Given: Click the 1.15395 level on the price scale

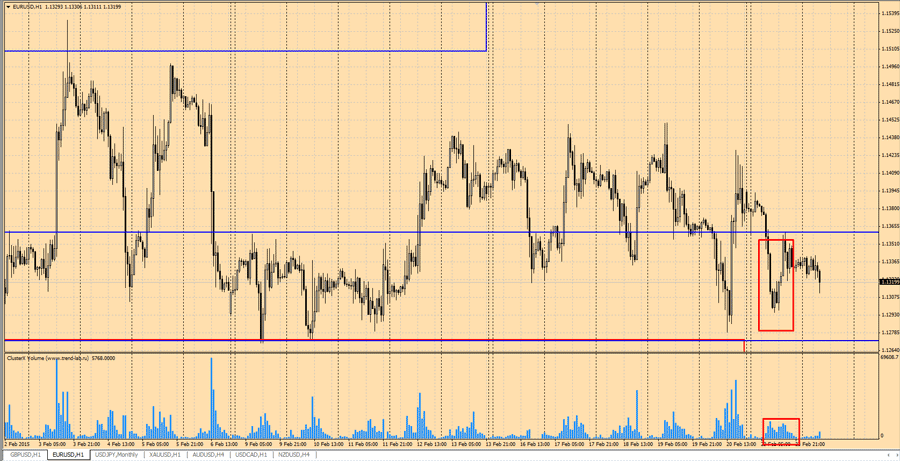Looking at the screenshot, I should pyautogui.click(x=889, y=13).
